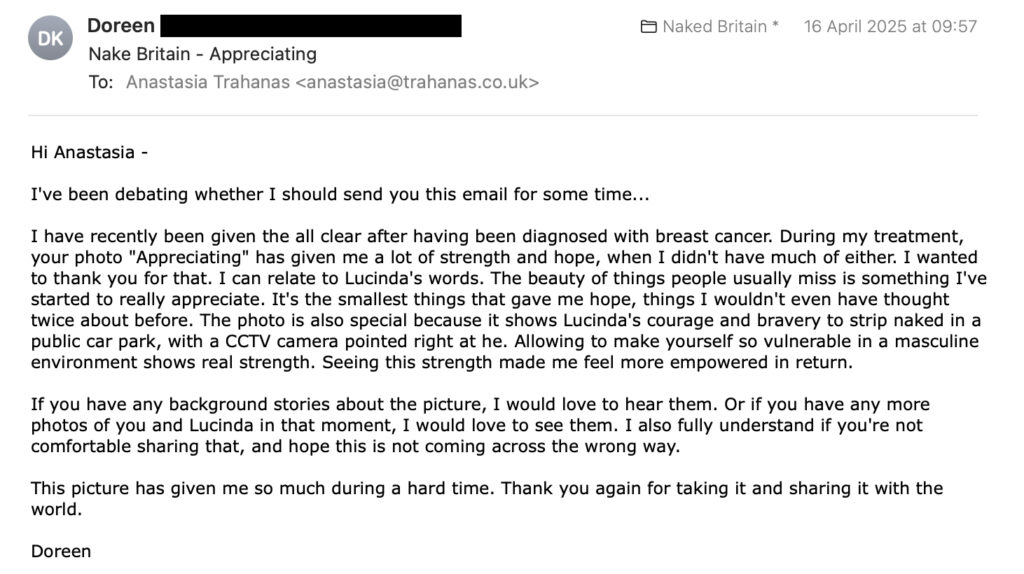Image resolution: width=1024 pixels, height=574 pixels.
Task: Click the To: field label
Action: (x=101, y=82)
